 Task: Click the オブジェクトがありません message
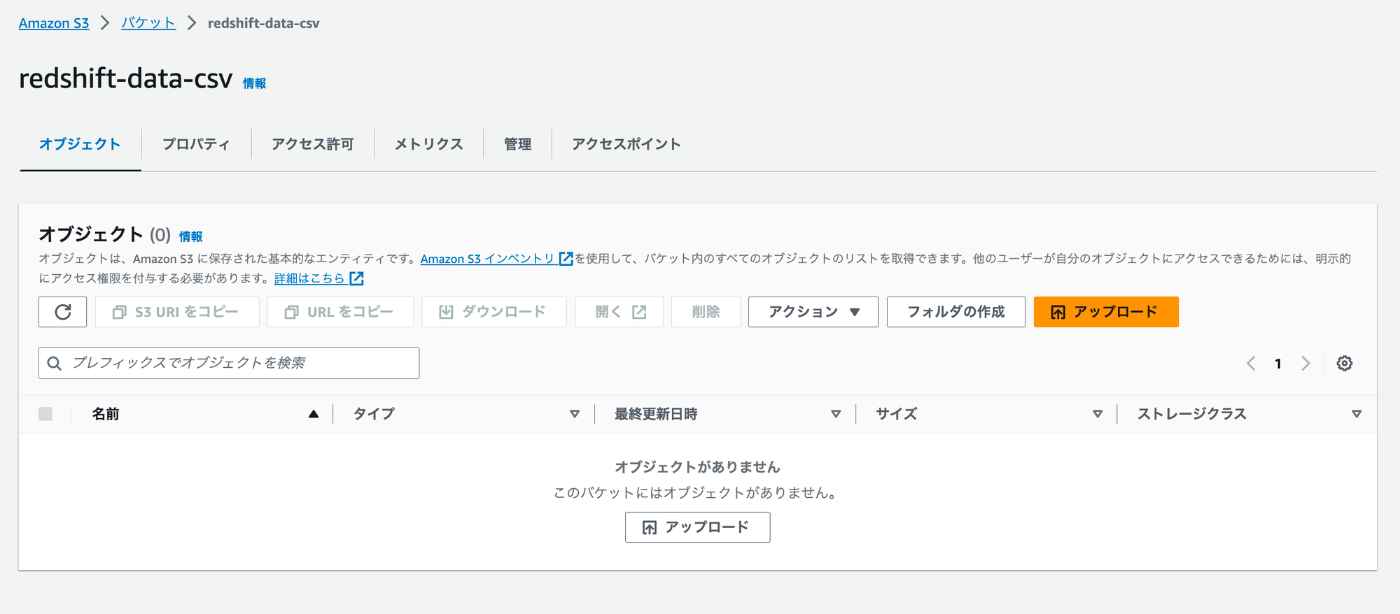(x=697, y=467)
